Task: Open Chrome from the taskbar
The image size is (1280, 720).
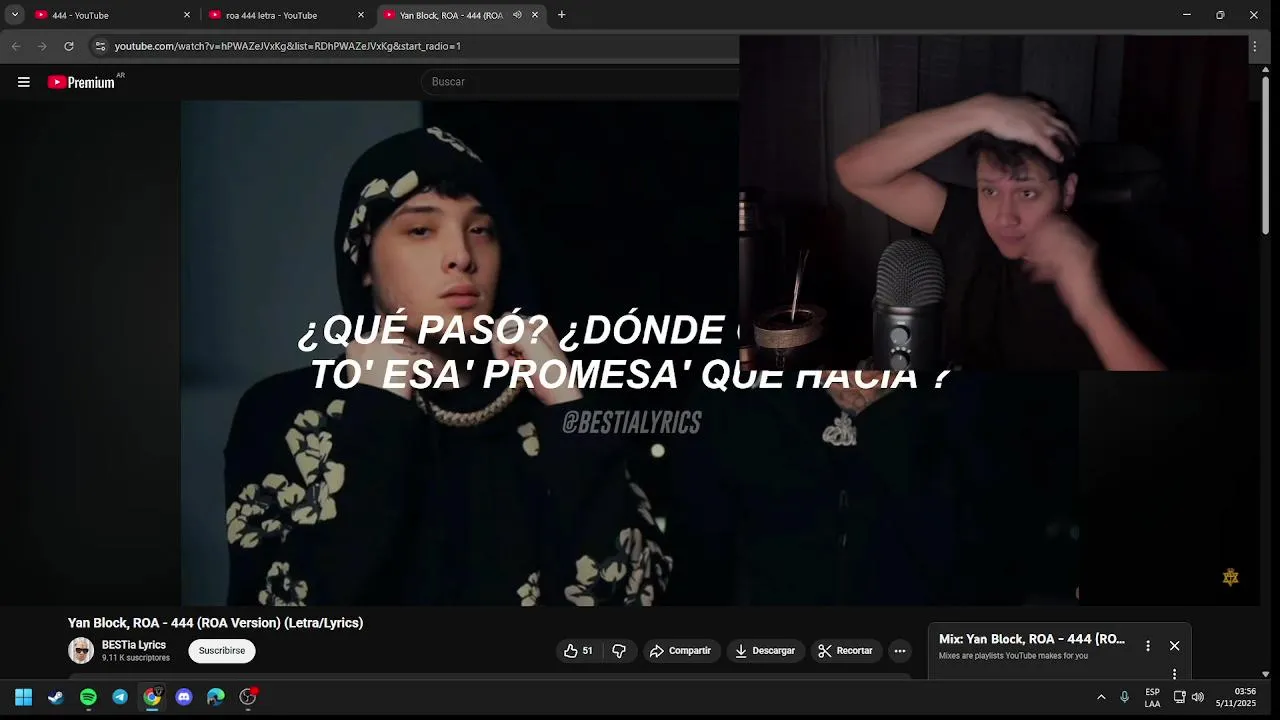Action: point(152,697)
